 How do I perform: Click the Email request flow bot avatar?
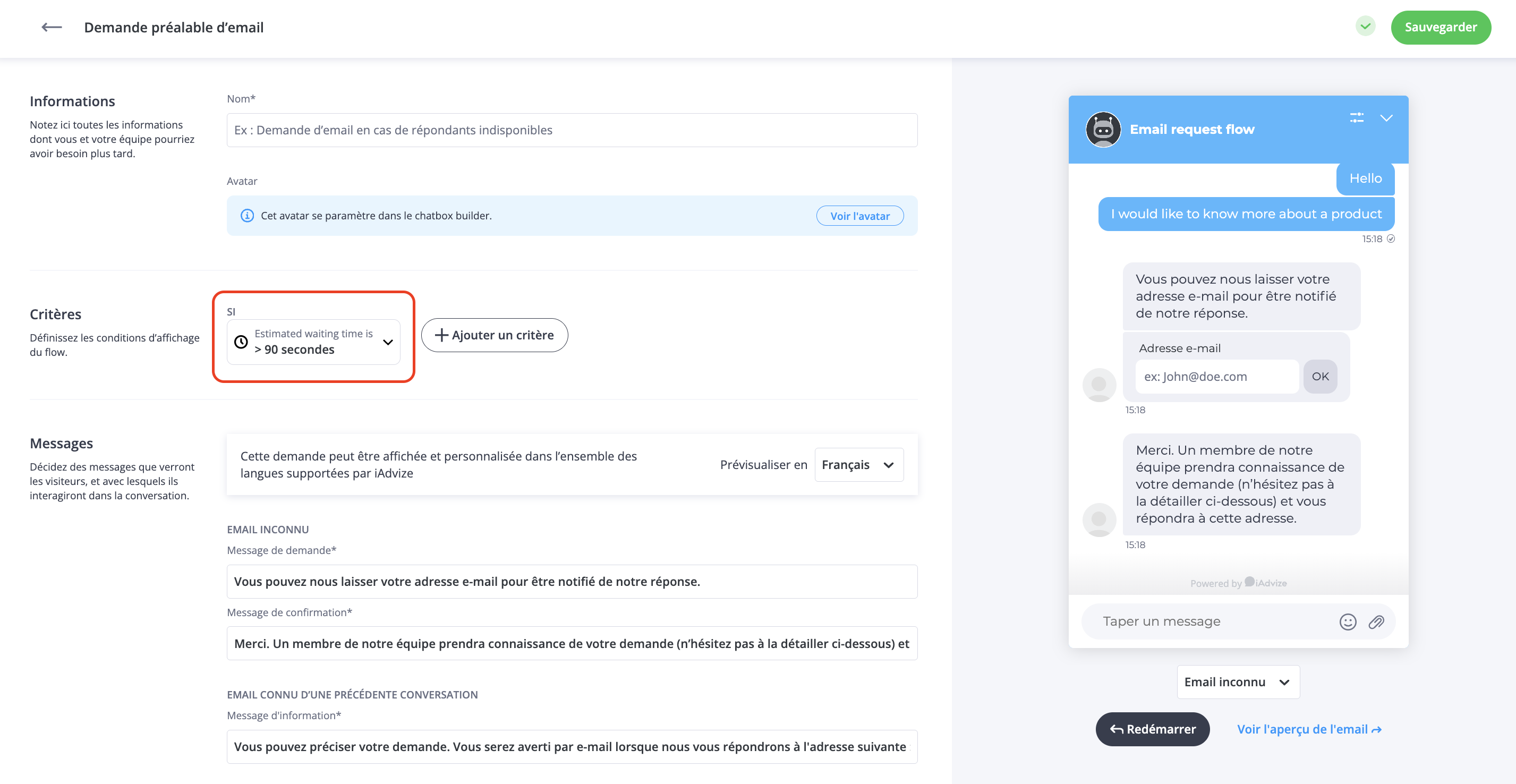pos(1103,130)
